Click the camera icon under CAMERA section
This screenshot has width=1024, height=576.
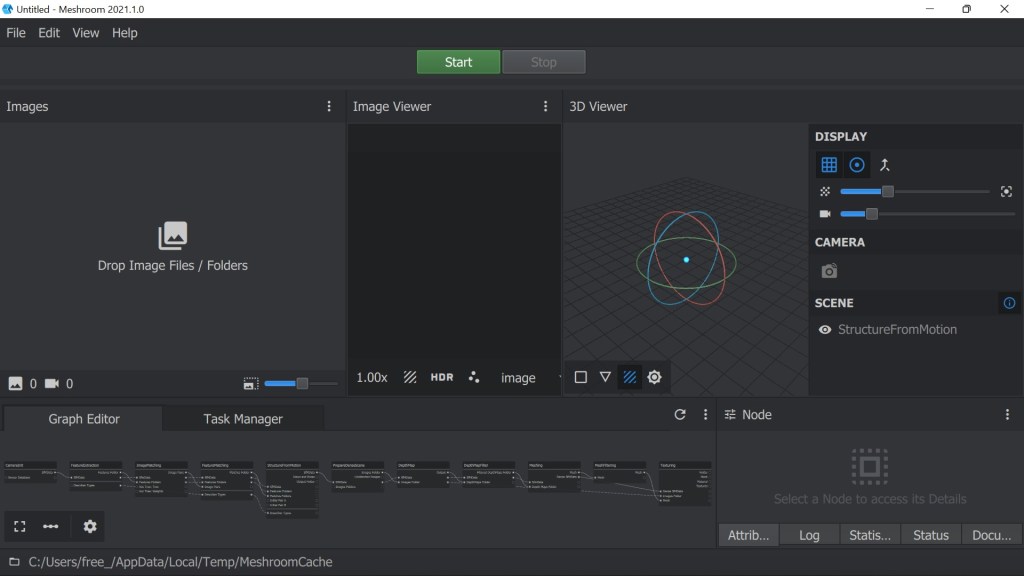(829, 271)
